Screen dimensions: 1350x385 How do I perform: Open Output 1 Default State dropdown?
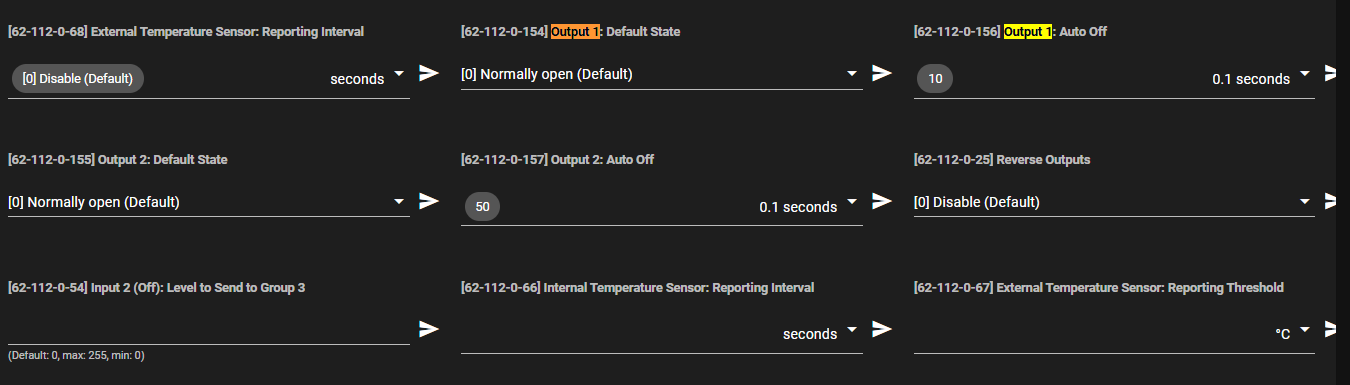pos(661,74)
